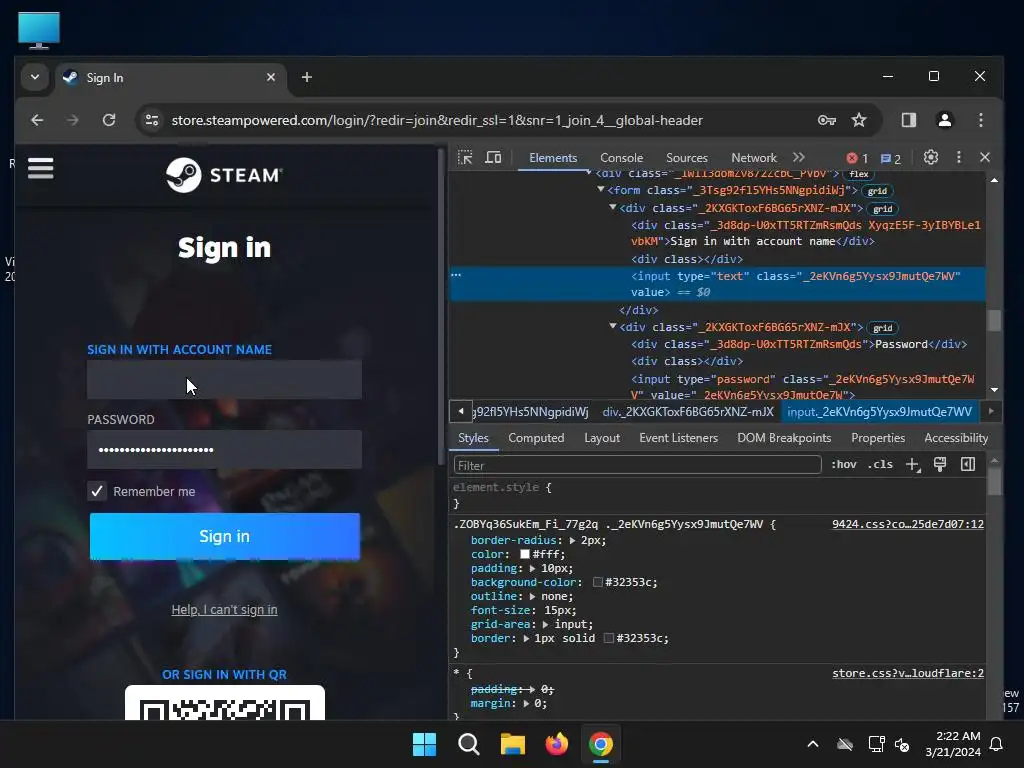Viewport: 1024px width, 768px height.
Task: Toggle the device toolbar icon
Action: point(493,157)
